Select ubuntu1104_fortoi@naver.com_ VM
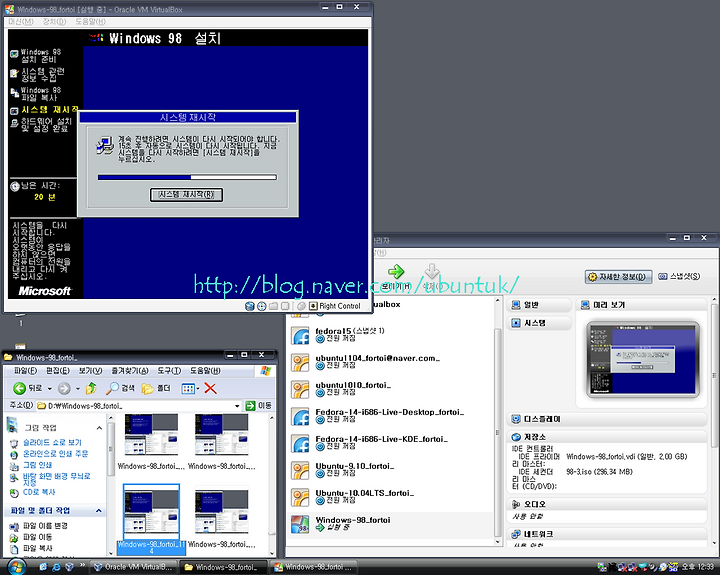Screen dimensions: 720x575 click(x=390, y=362)
